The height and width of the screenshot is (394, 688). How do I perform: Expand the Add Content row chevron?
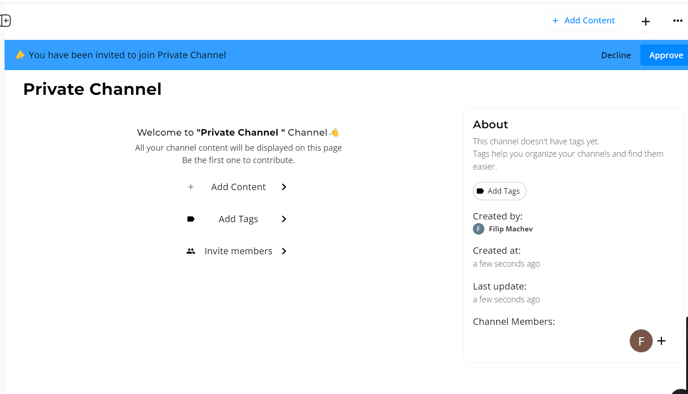click(x=284, y=187)
